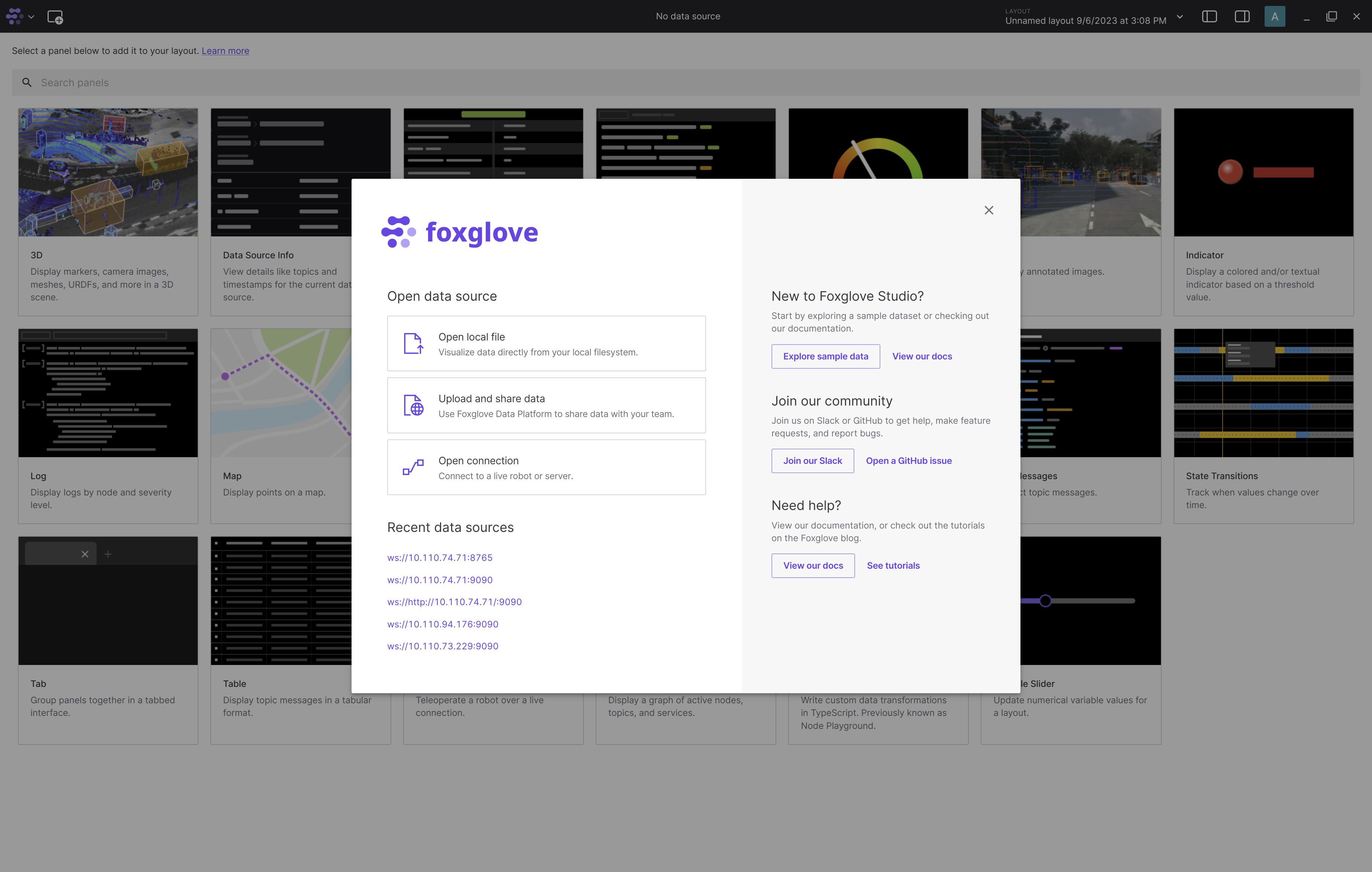Click the Variable Slider panel preview slider

(x=1045, y=601)
